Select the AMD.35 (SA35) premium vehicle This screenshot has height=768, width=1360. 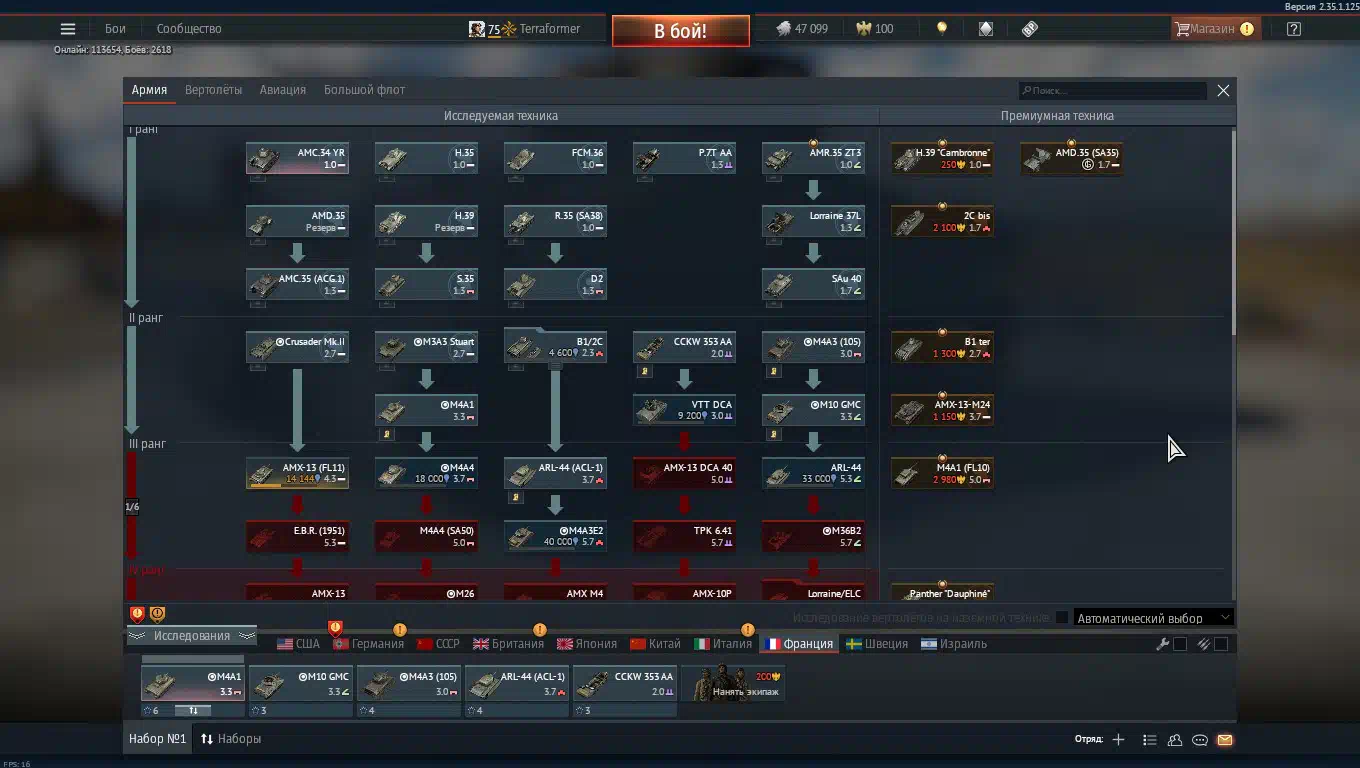pyautogui.click(x=1071, y=158)
